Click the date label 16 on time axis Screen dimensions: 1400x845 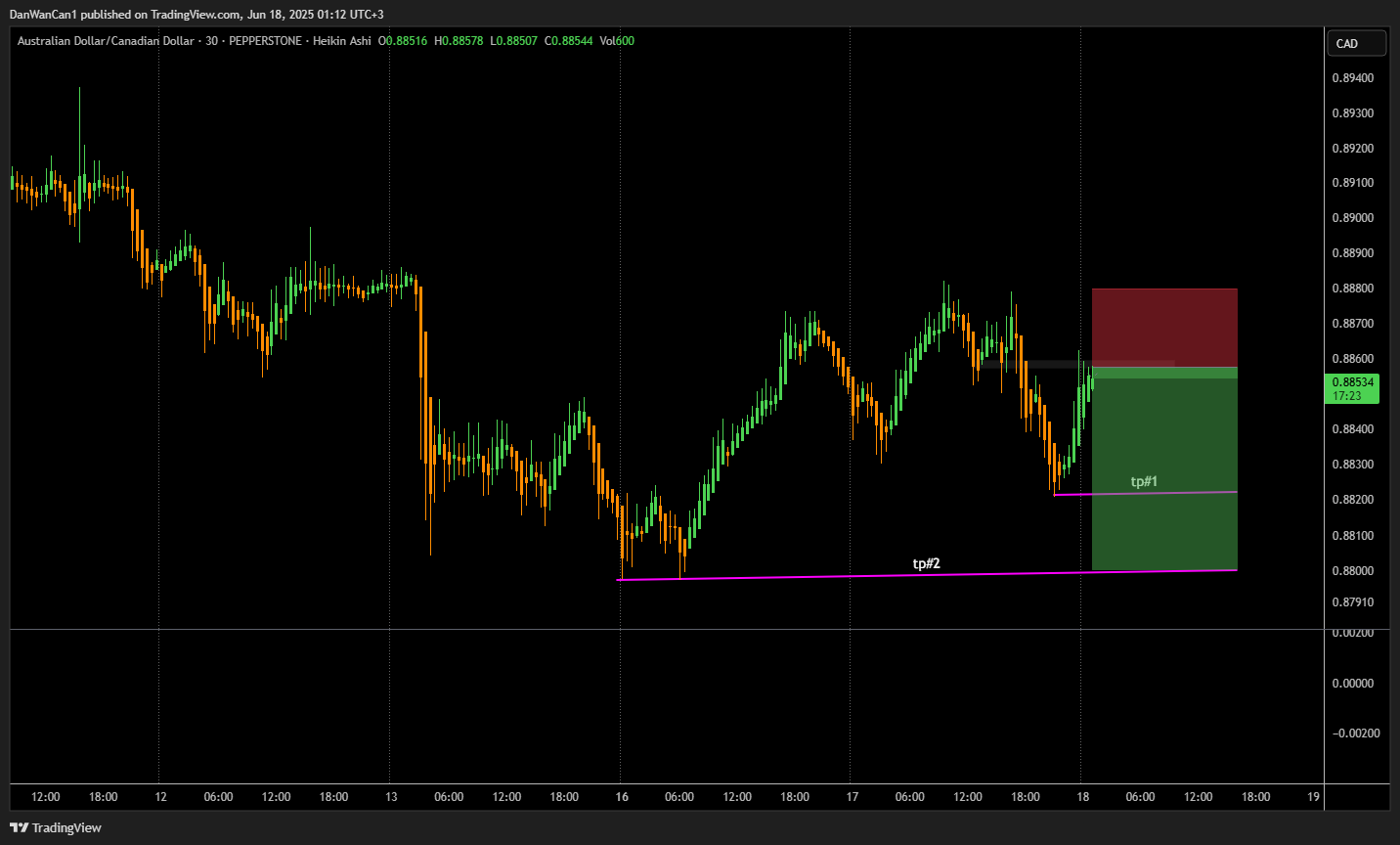[x=622, y=797]
